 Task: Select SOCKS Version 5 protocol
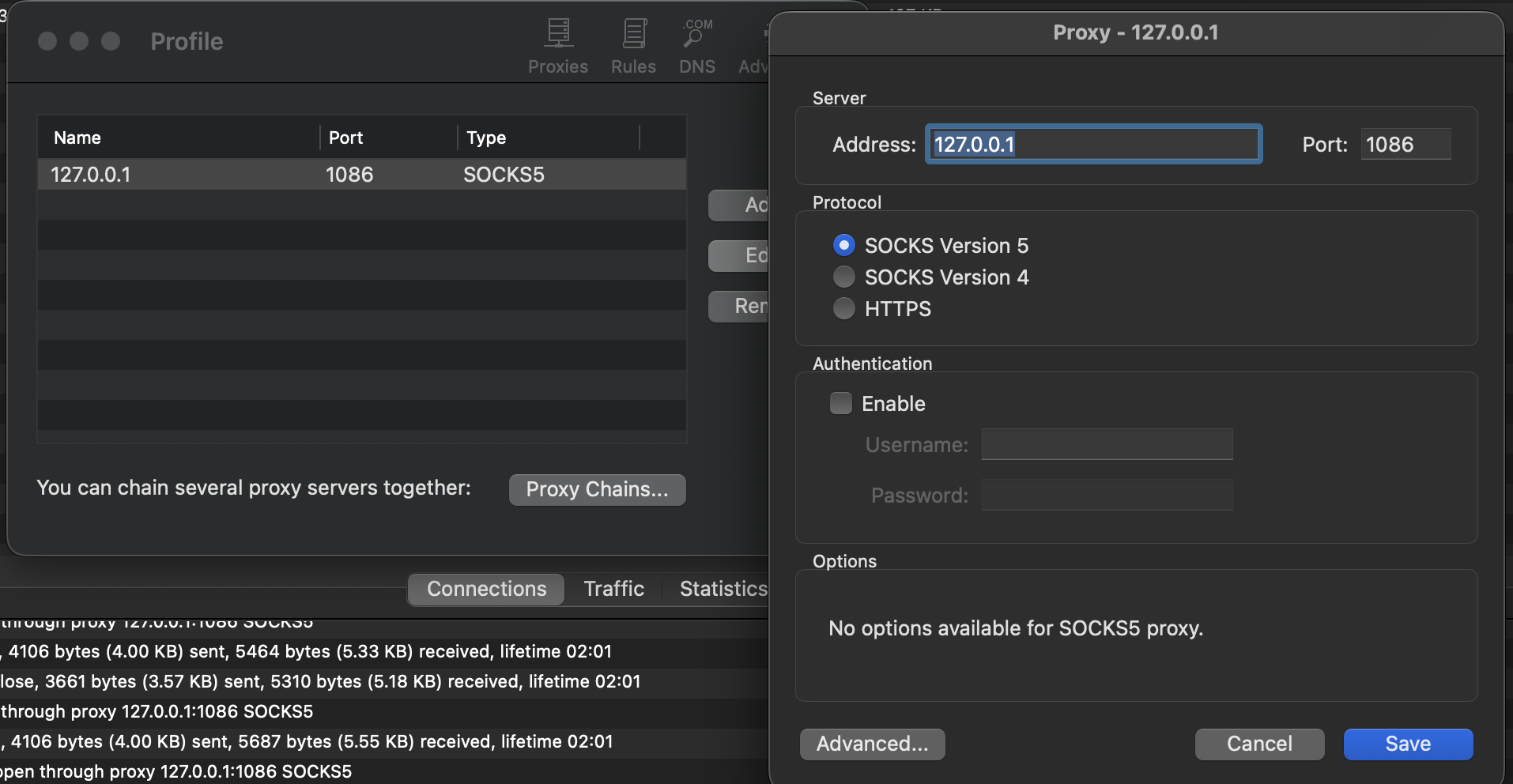[x=844, y=246]
